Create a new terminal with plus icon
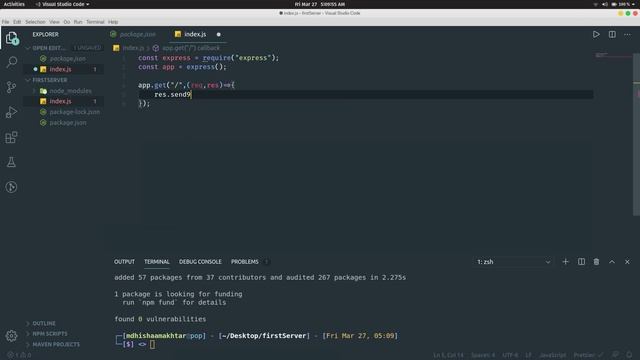Viewport: 640px width, 360px height. click(x=565, y=262)
